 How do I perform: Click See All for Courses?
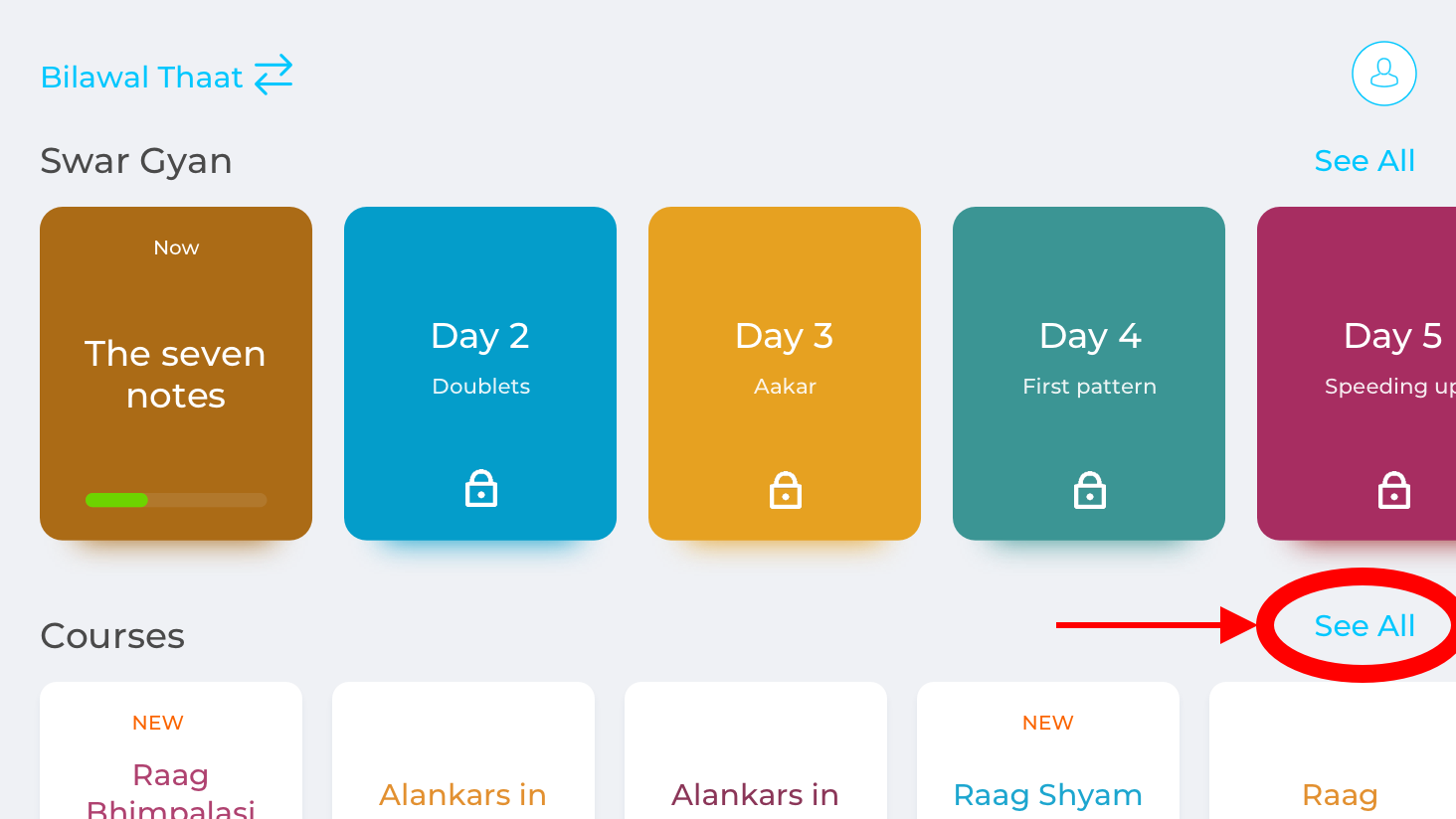click(x=1365, y=625)
